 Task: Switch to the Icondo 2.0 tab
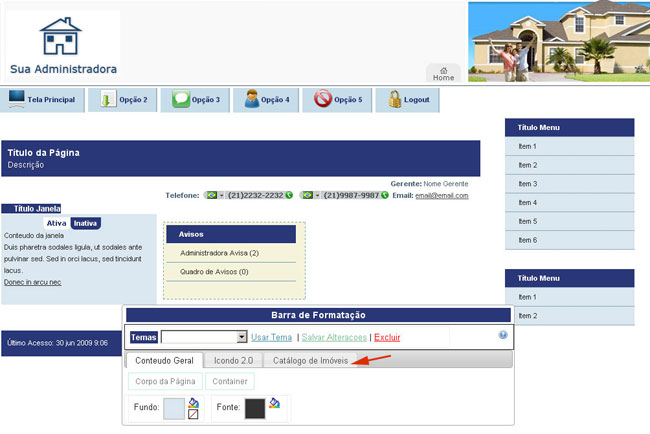[x=234, y=360]
